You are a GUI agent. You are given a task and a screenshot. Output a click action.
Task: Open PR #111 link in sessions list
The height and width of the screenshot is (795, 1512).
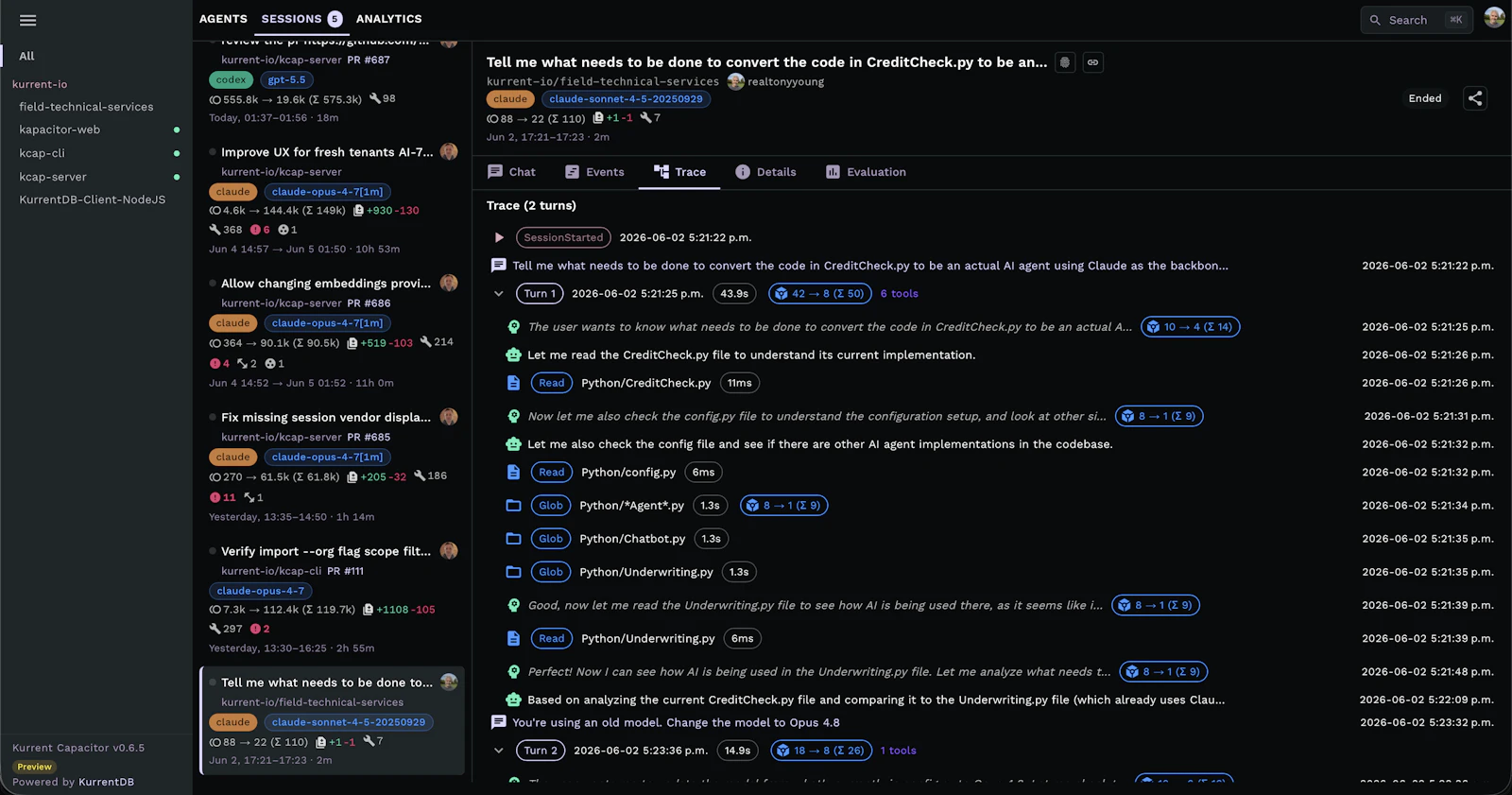tap(345, 571)
